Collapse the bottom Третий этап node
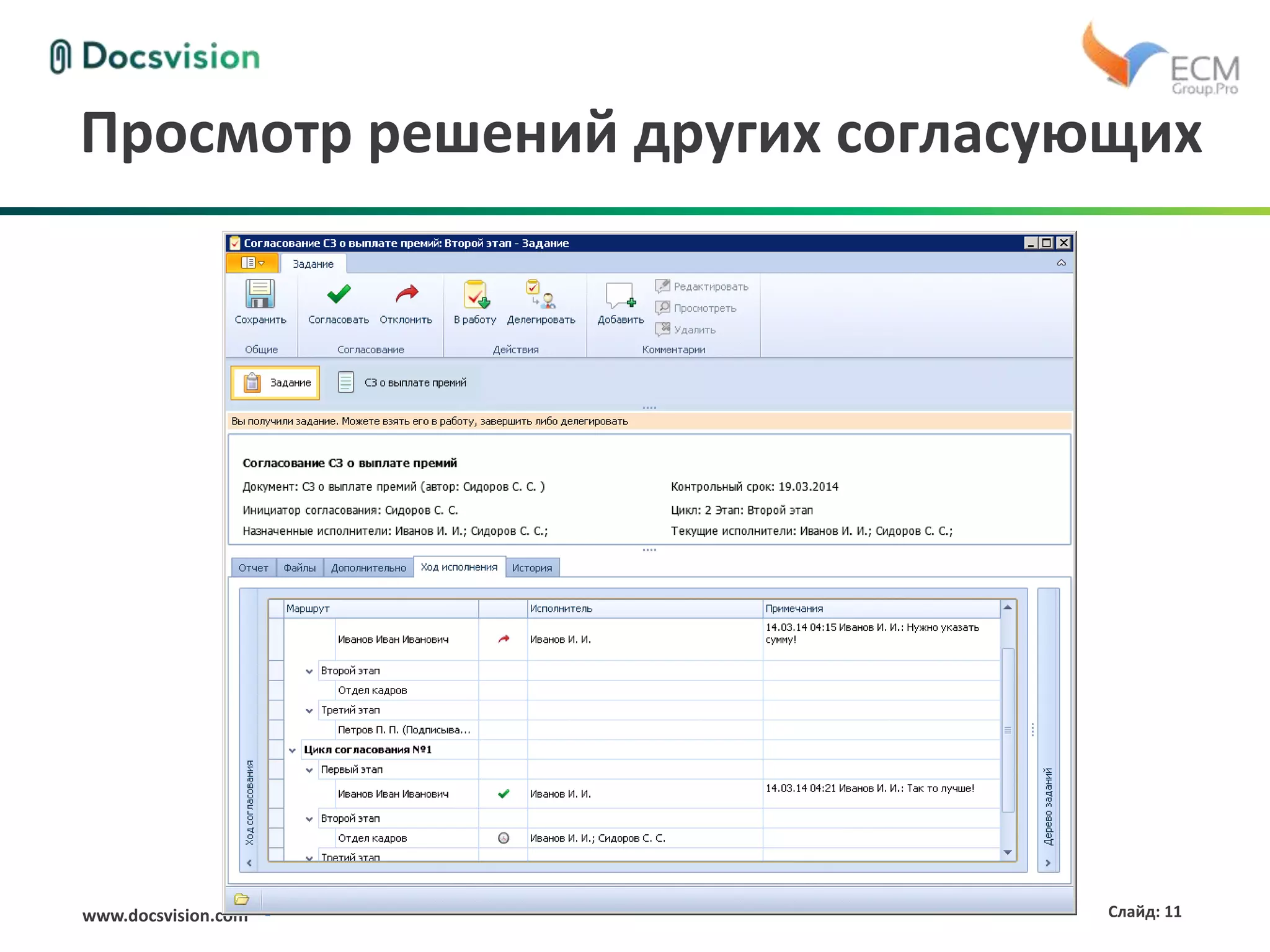 pyautogui.click(x=309, y=858)
